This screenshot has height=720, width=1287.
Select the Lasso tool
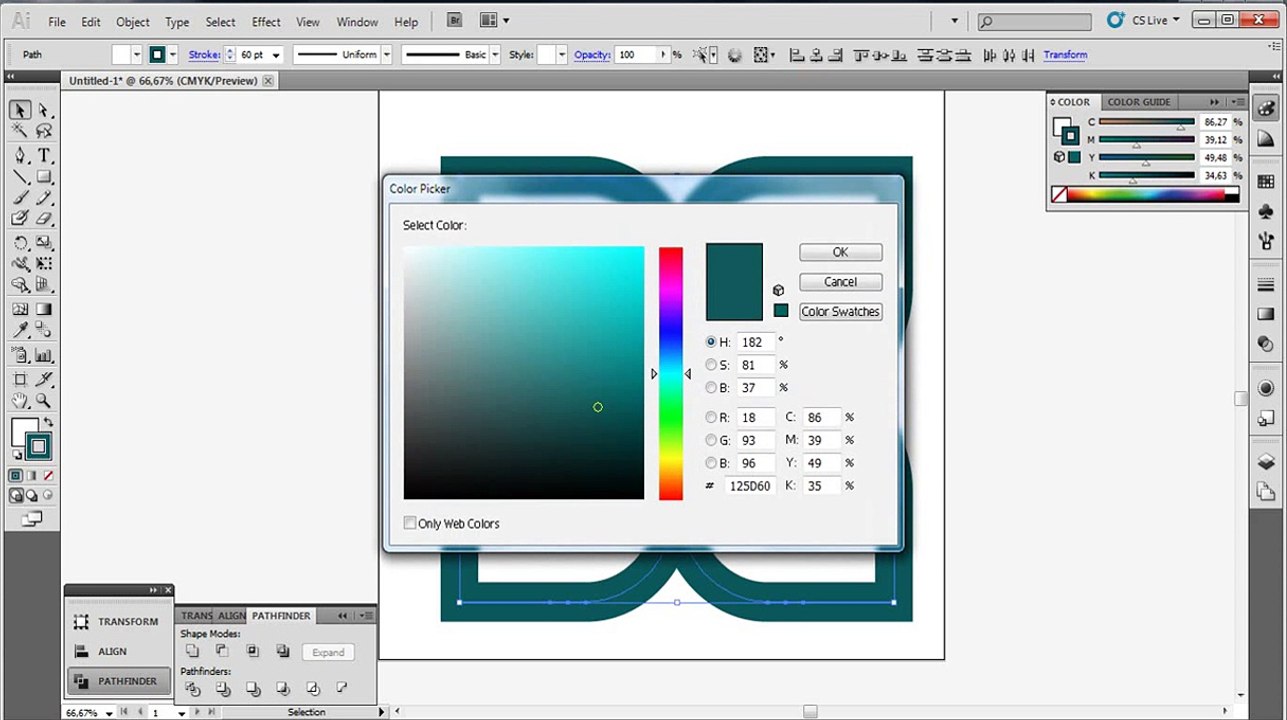point(44,131)
